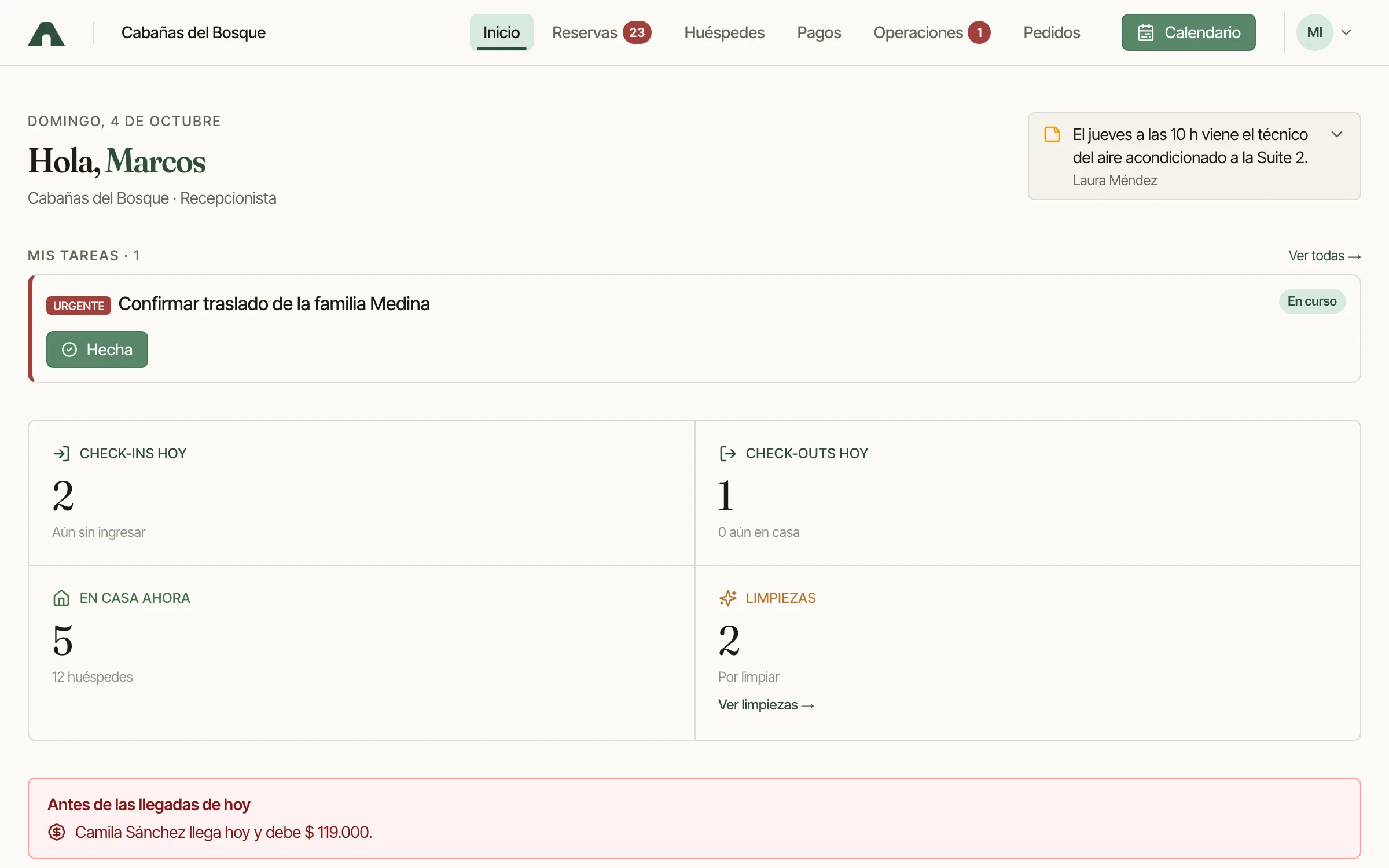The height and width of the screenshot is (868, 1389).
Task: Click the note icon beside the technician message
Action: point(1052,134)
